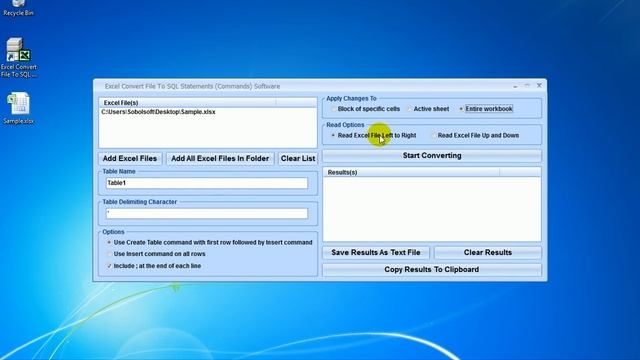
Task: Click the window title bar text
Action: [x=192, y=86]
